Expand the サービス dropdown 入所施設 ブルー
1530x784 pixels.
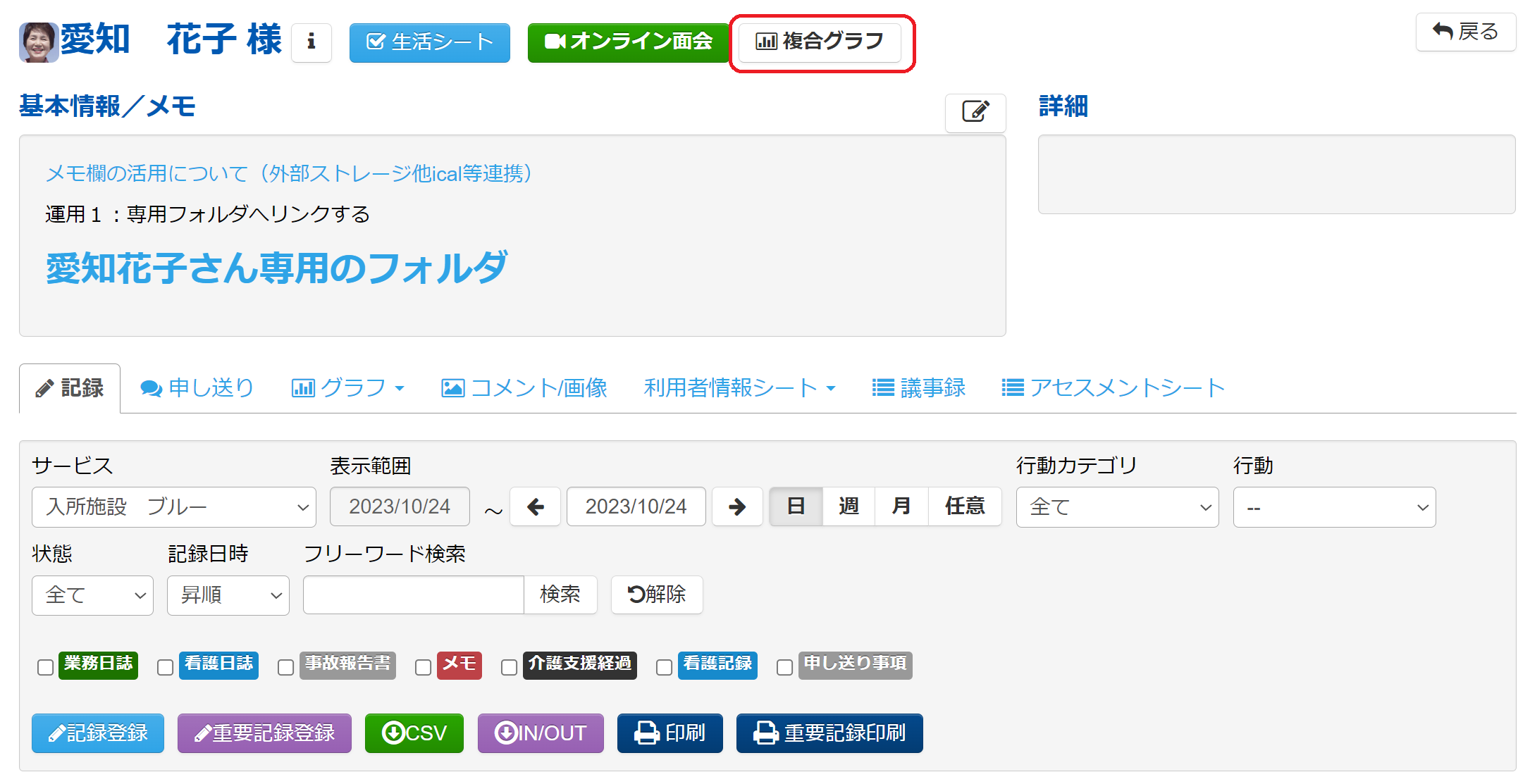pyautogui.click(x=173, y=506)
